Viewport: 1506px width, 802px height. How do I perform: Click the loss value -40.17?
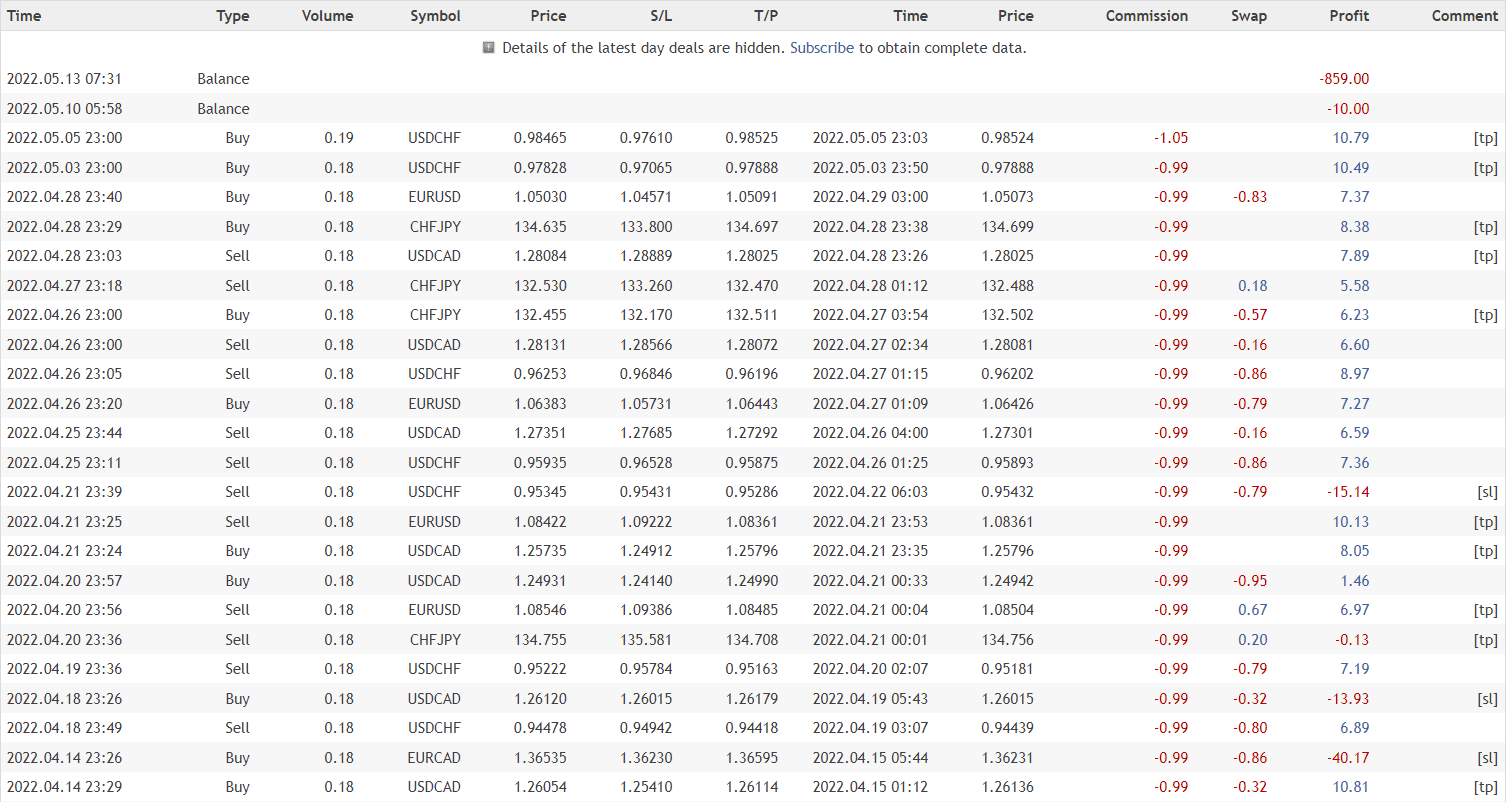tap(1348, 758)
